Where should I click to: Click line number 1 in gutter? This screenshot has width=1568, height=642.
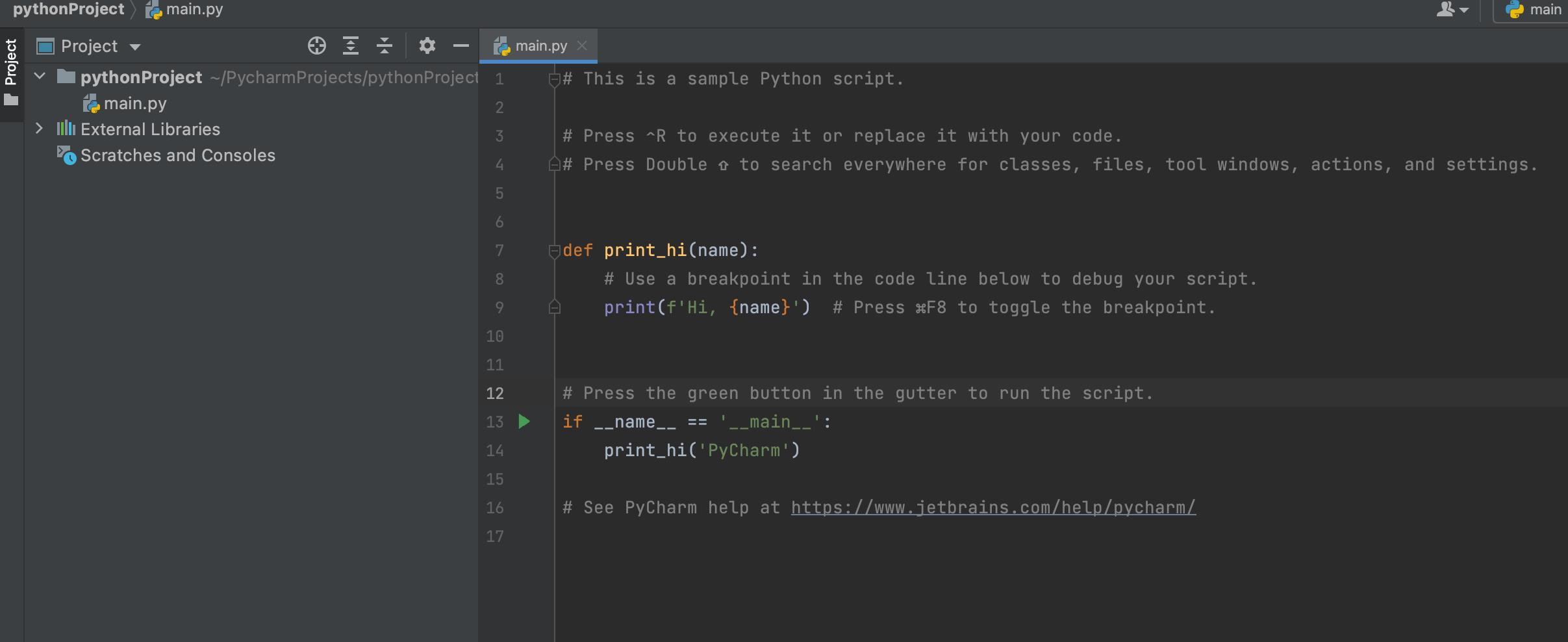[499, 79]
